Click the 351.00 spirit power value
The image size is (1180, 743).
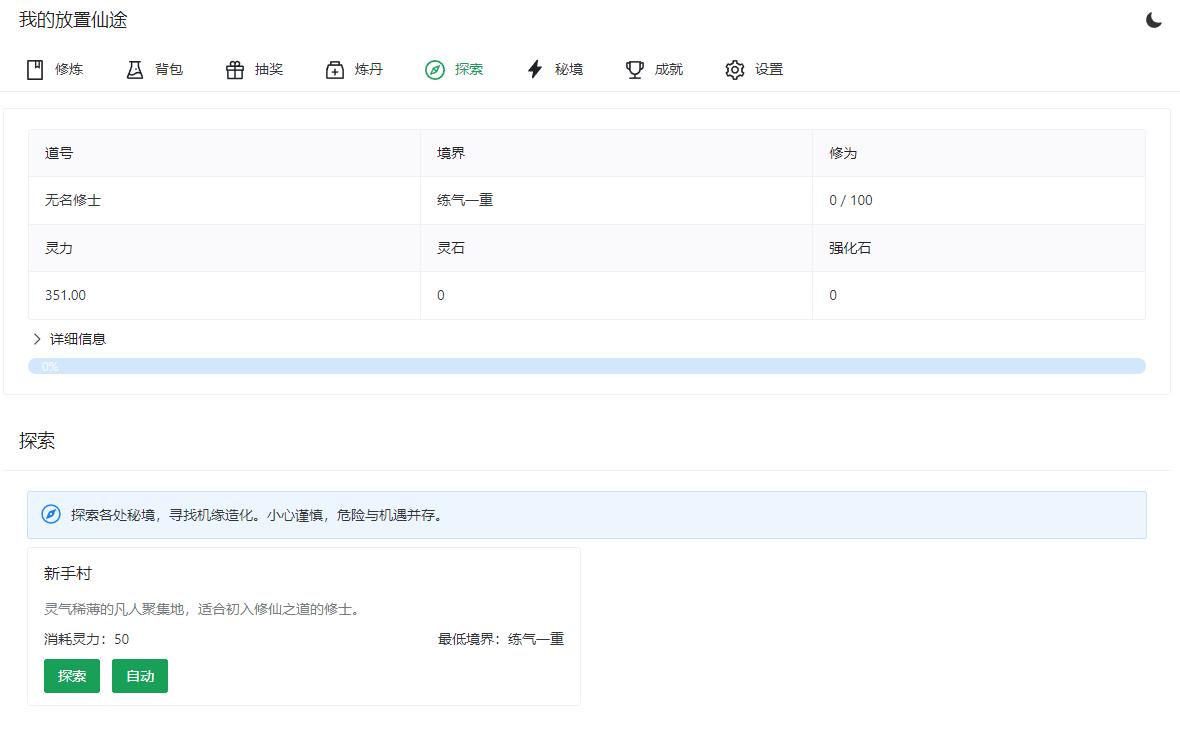tap(66, 295)
